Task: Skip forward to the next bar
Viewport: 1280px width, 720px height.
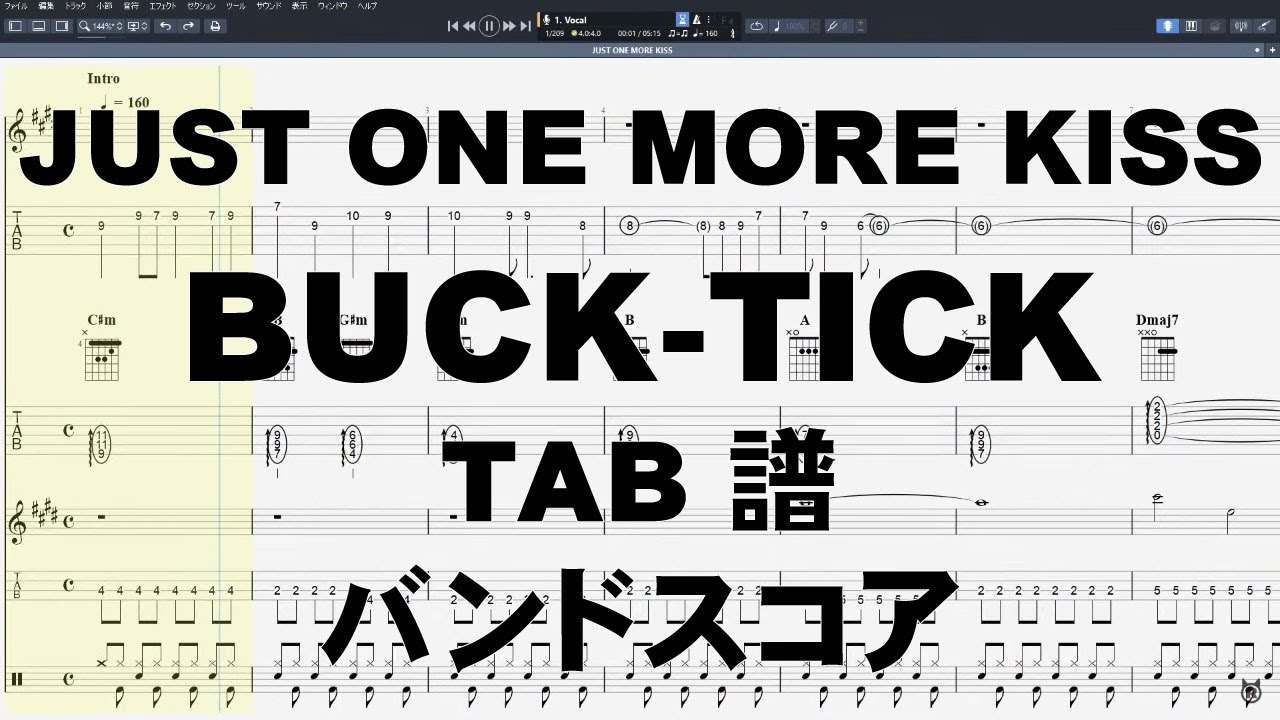Action: (x=509, y=26)
